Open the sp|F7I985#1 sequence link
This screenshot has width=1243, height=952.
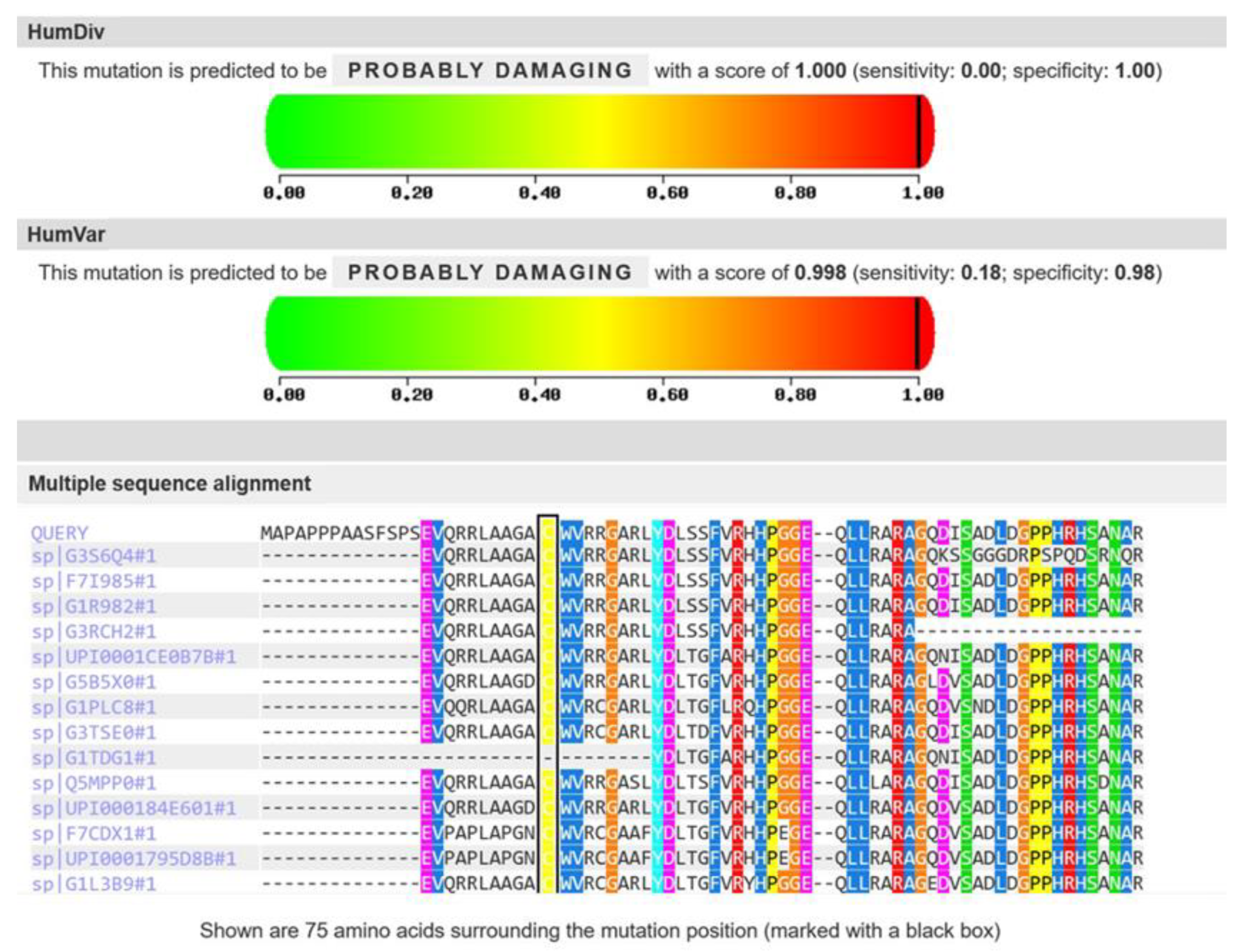click(93, 581)
